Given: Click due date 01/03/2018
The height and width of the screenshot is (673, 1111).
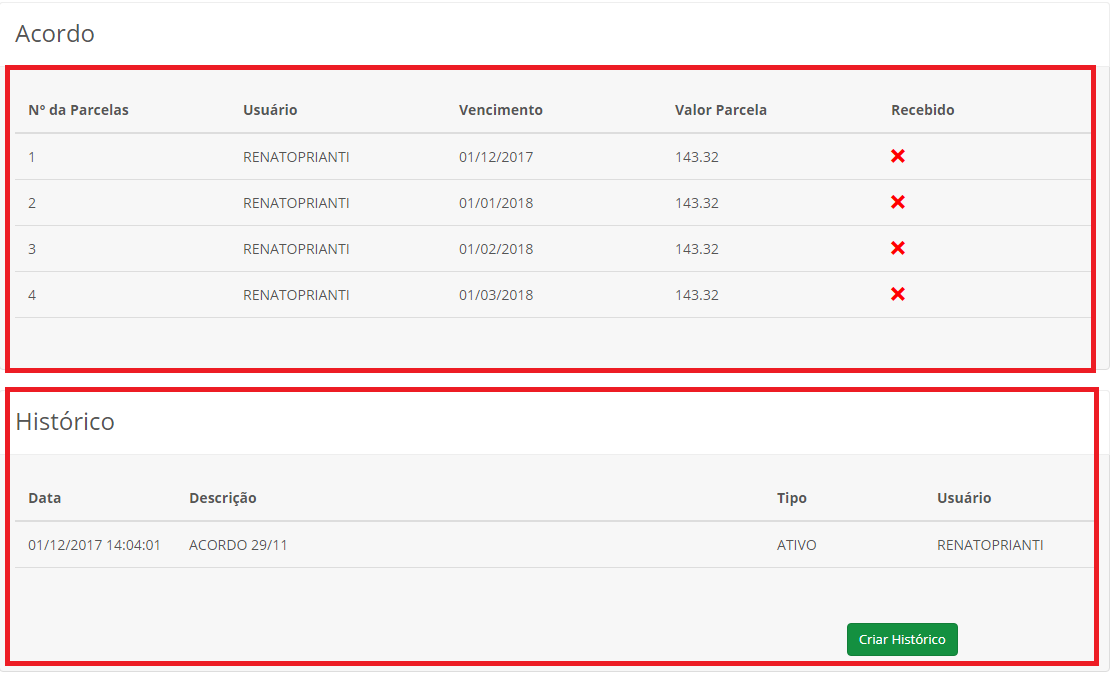Looking at the screenshot, I should 496,295.
